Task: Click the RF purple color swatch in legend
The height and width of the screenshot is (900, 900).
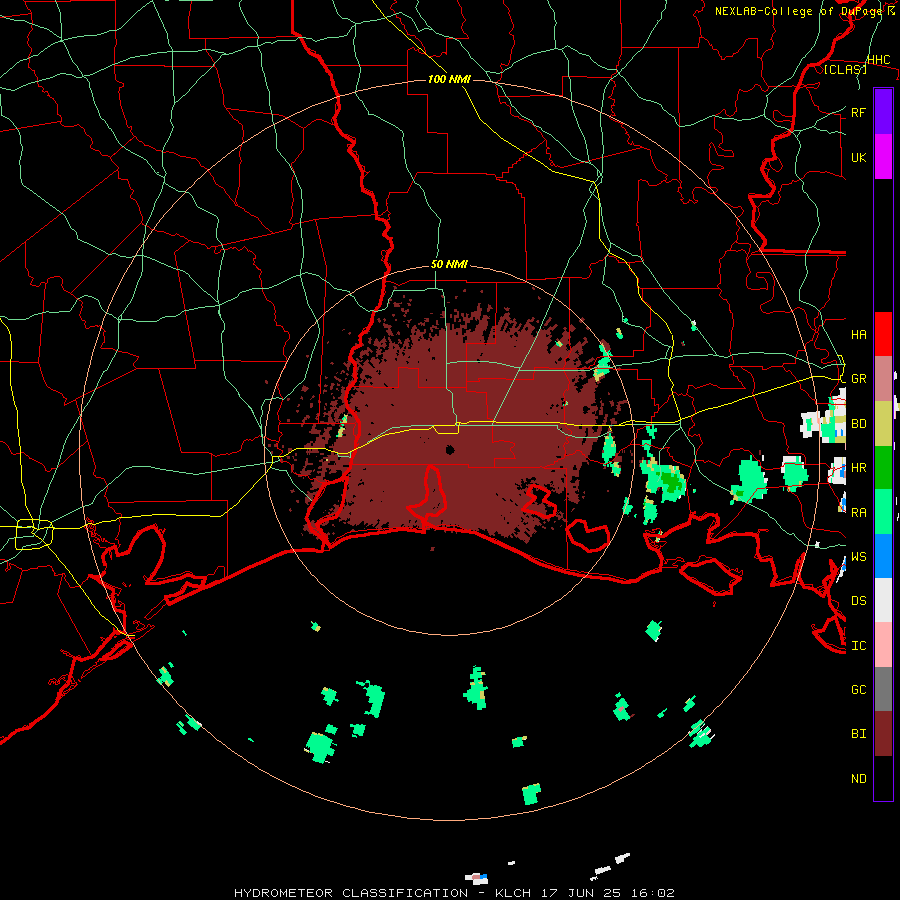Action: point(883,112)
